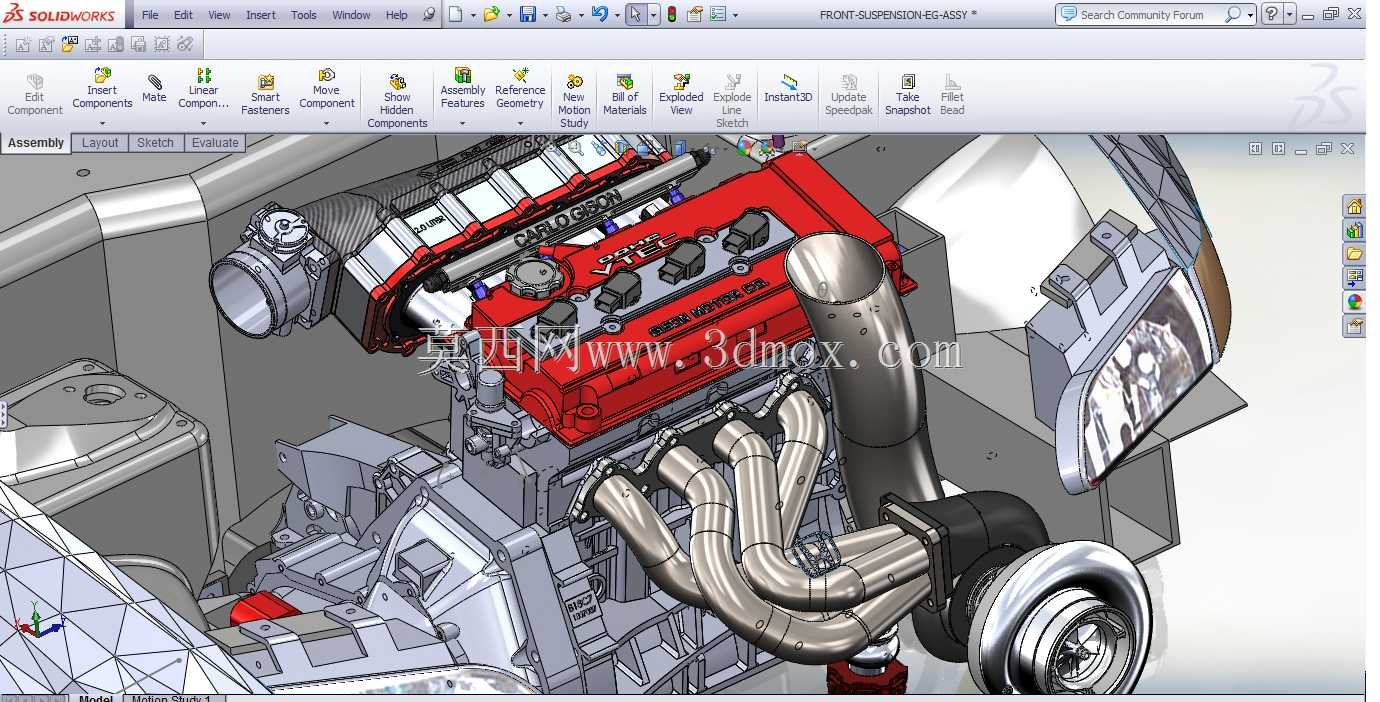
Task: Click the New document icon
Action: pyautogui.click(x=455, y=14)
